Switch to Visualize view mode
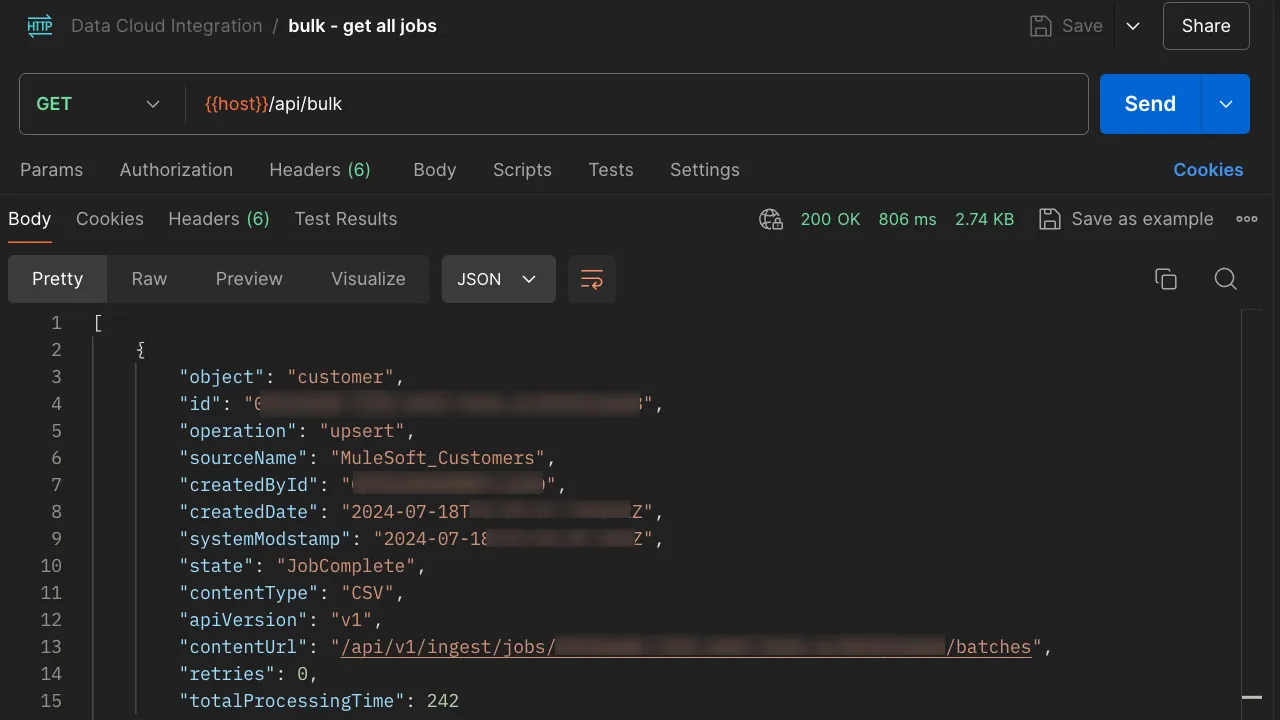 click(368, 279)
